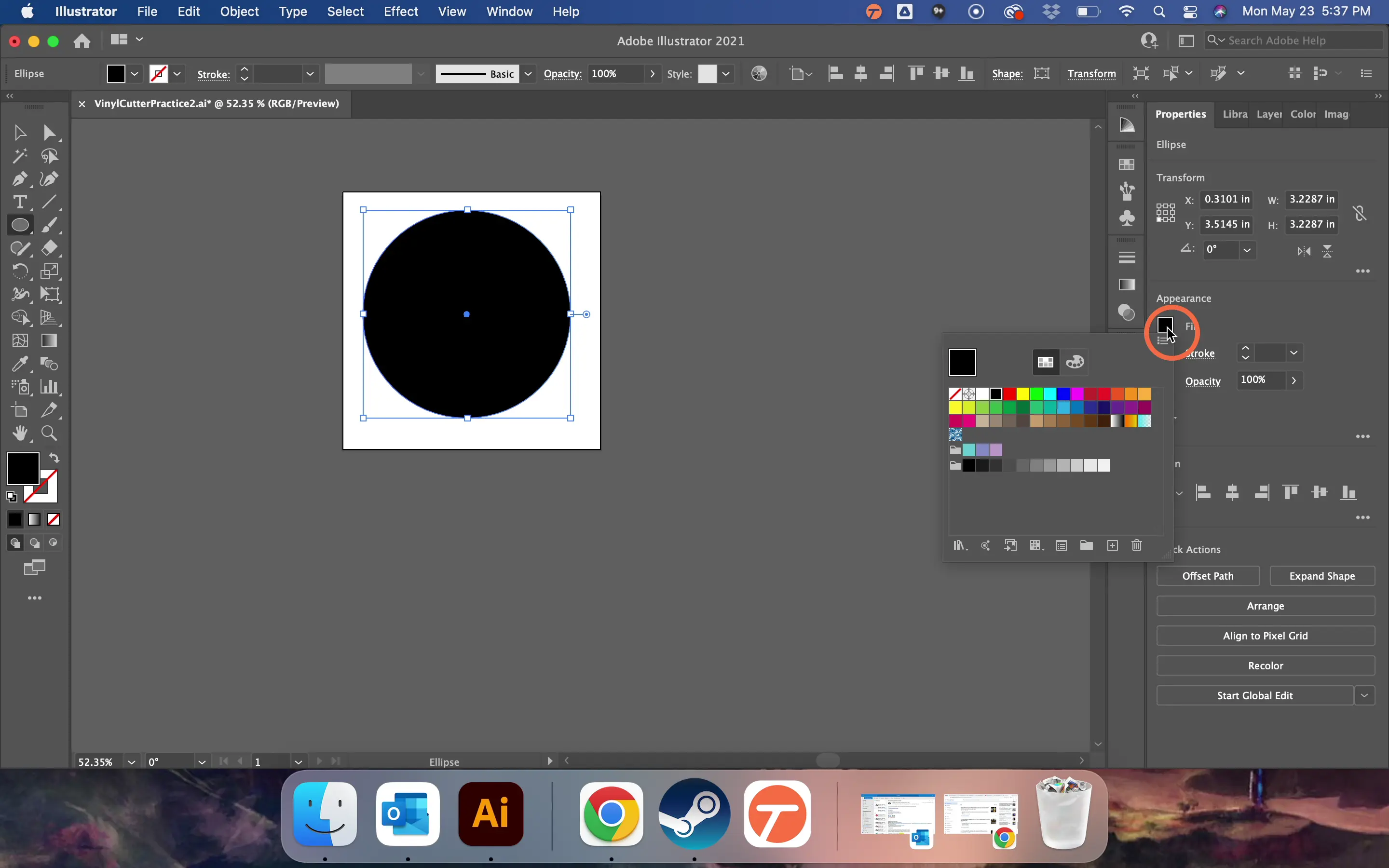
Task: Open the fill color dropdown in control bar
Action: [x=135, y=73]
